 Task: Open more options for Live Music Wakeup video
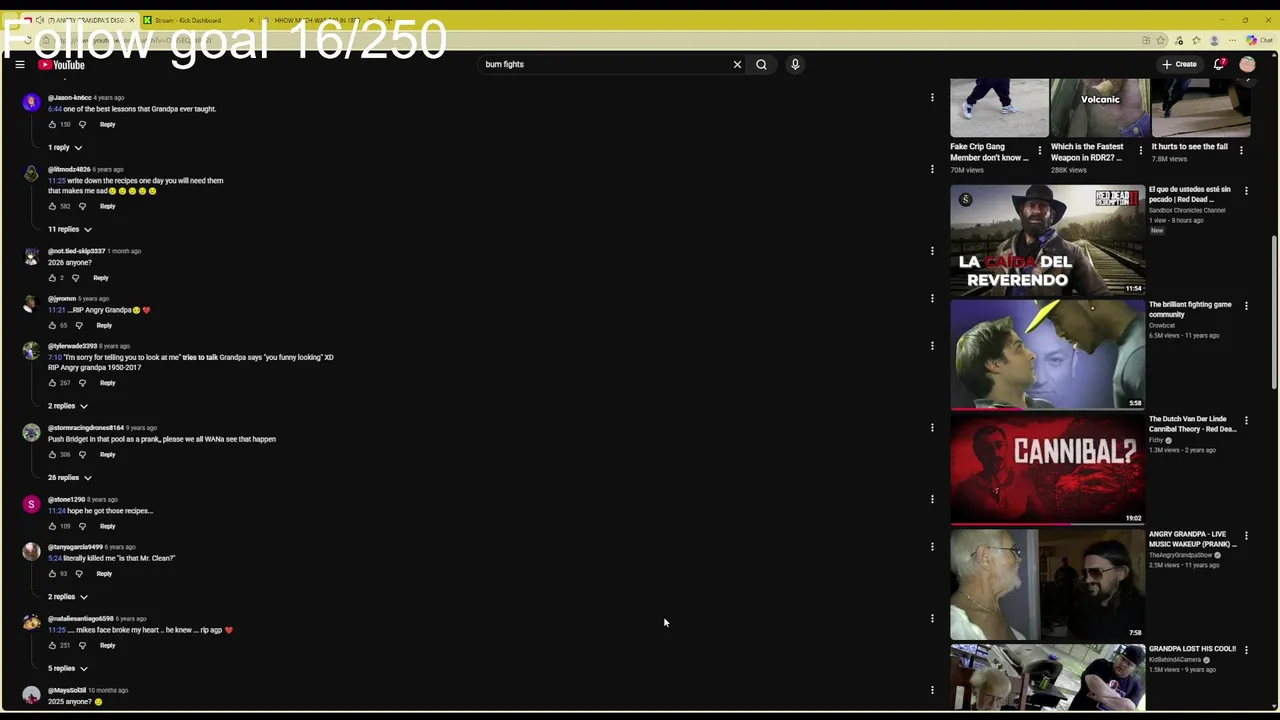click(1246, 535)
